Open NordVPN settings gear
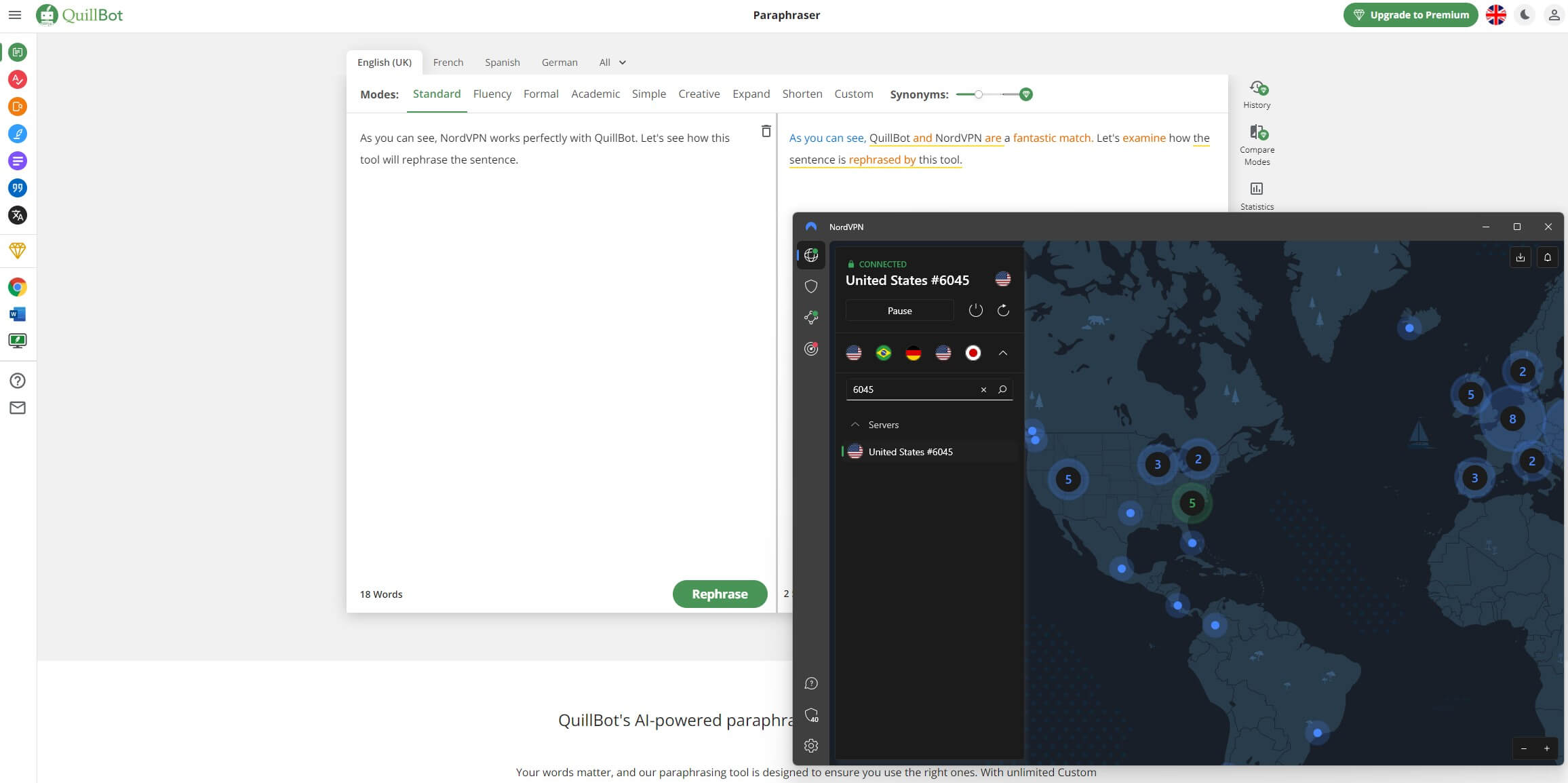 (811, 746)
